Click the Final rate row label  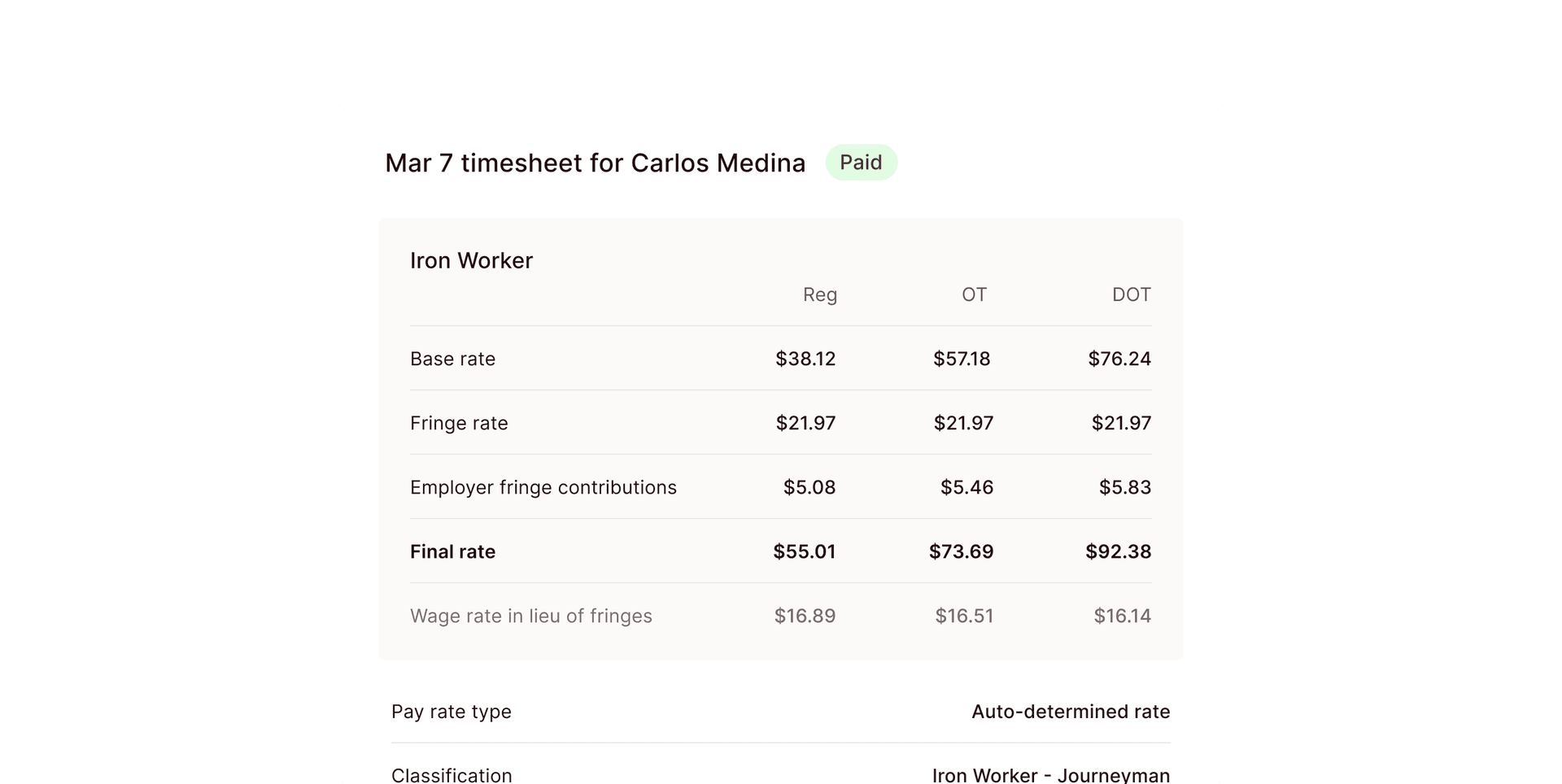click(452, 551)
